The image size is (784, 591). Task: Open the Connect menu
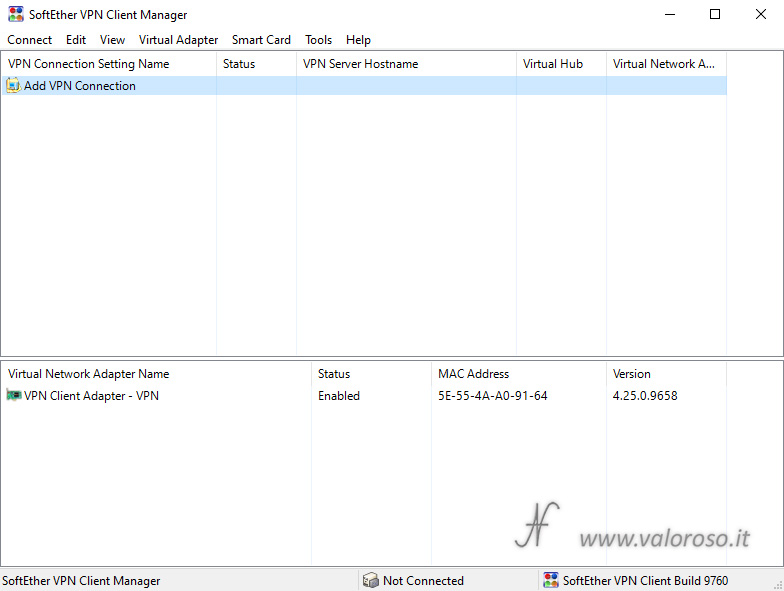[x=30, y=40]
